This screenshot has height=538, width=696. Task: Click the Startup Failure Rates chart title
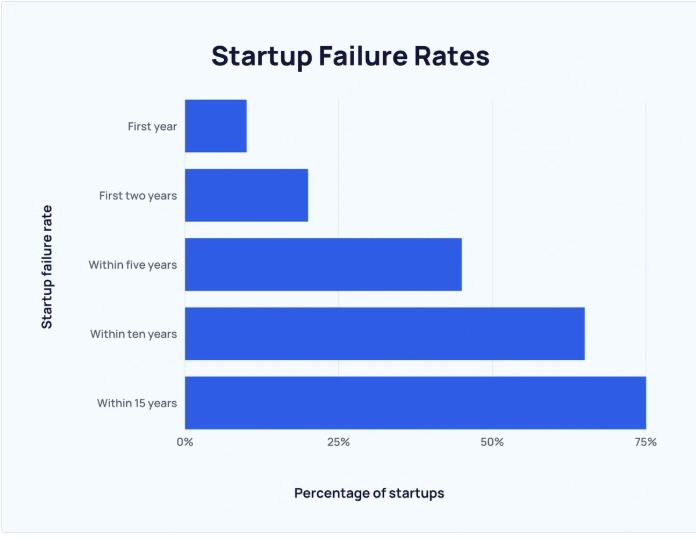350,56
